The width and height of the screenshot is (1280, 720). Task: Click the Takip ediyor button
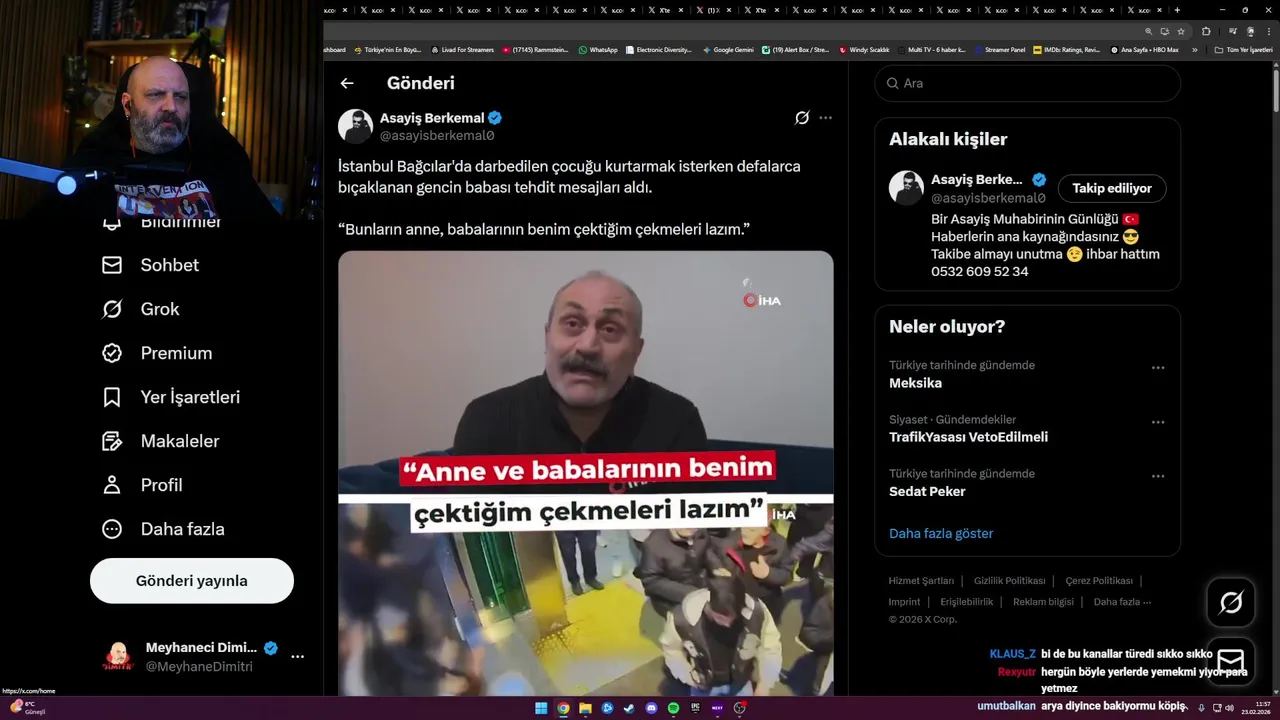tap(1112, 188)
